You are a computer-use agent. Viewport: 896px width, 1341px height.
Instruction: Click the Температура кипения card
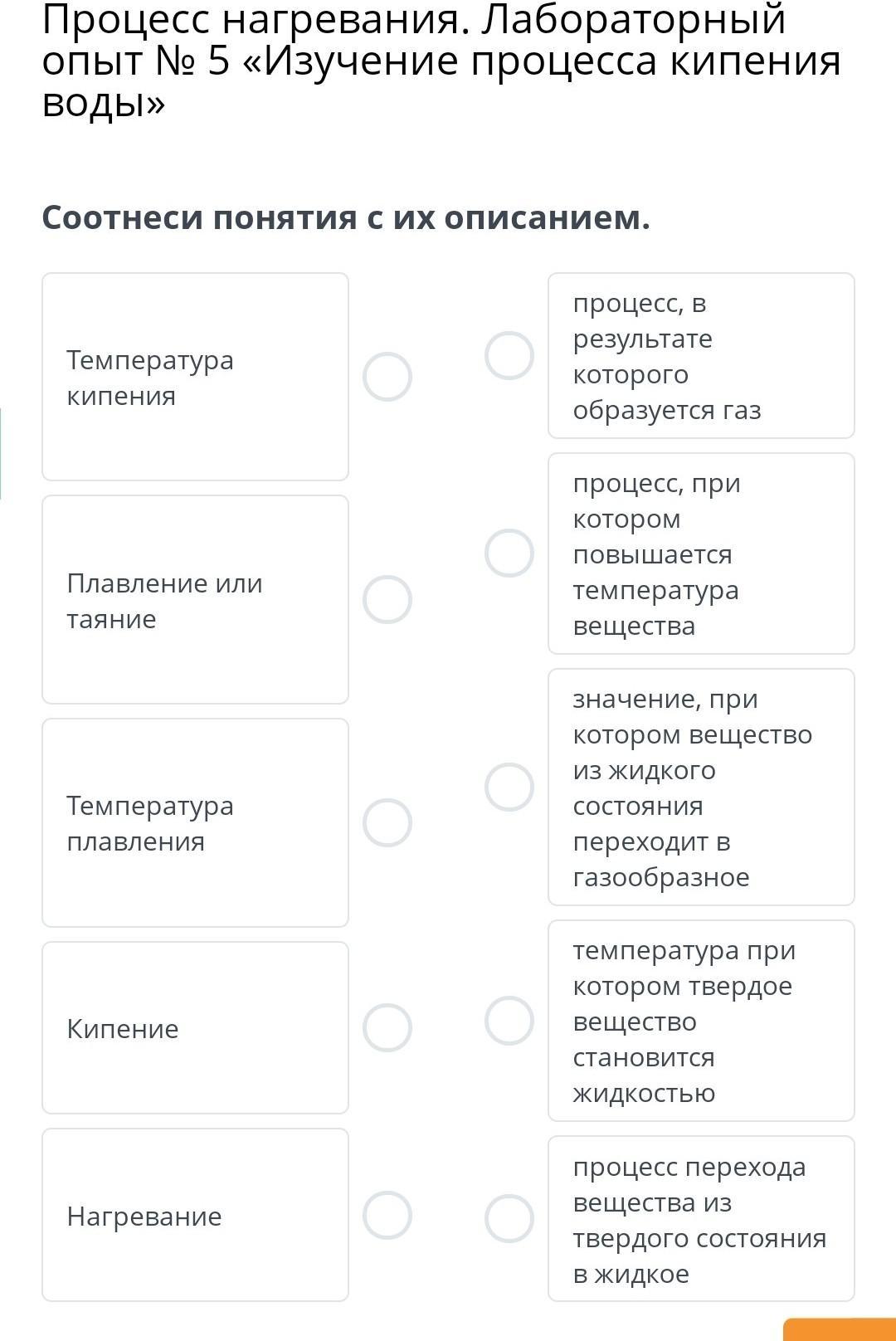[x=195, y=377]
